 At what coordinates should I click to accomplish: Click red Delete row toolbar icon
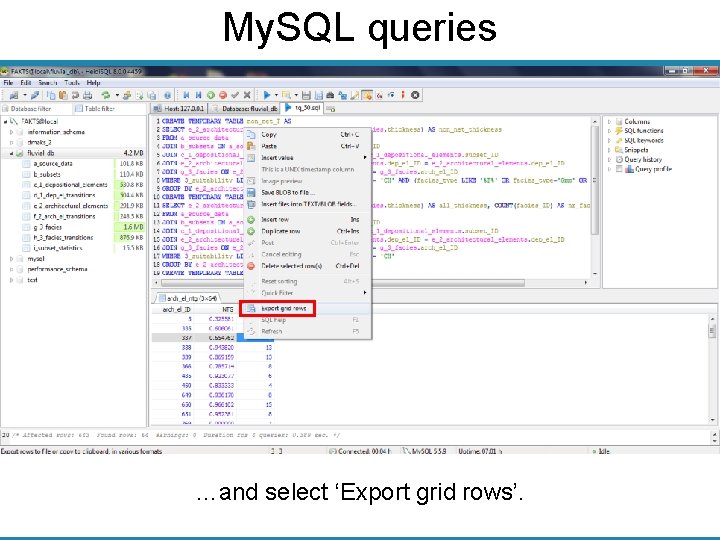click(x=223, y=96)
